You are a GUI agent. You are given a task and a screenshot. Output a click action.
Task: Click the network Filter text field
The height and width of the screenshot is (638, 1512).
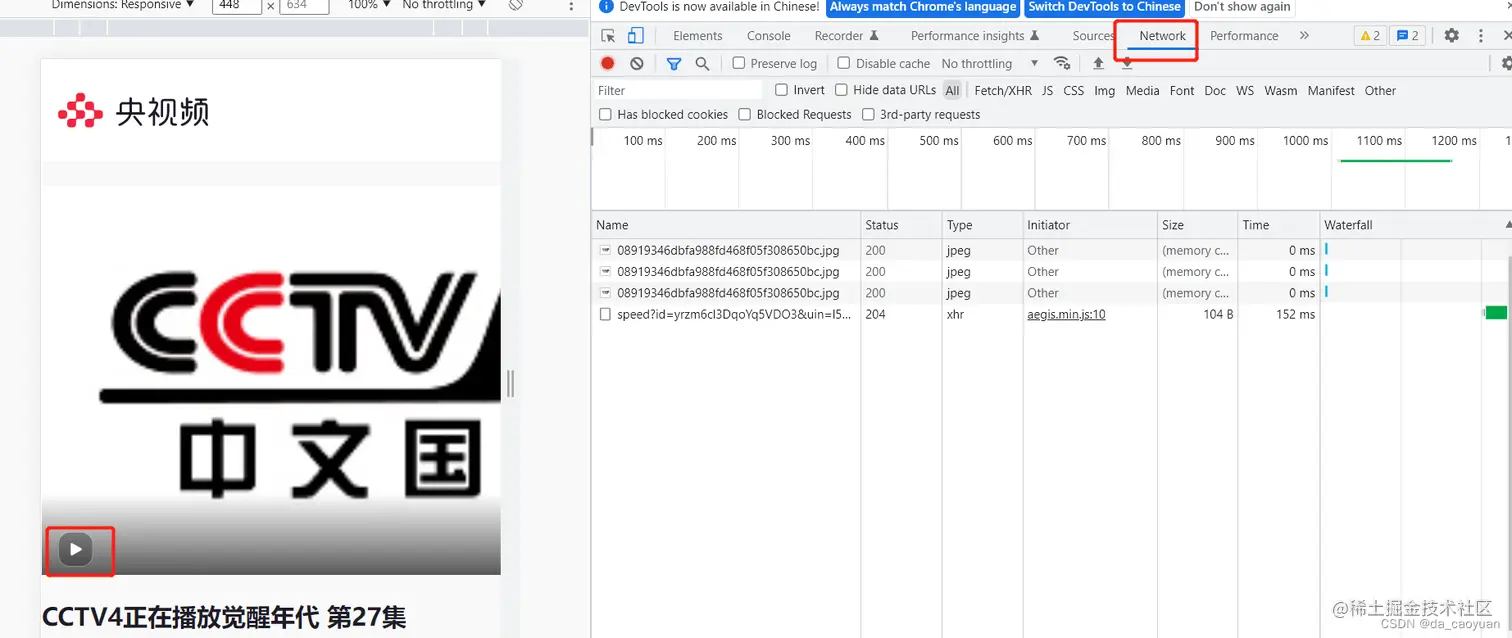point(678,90)
